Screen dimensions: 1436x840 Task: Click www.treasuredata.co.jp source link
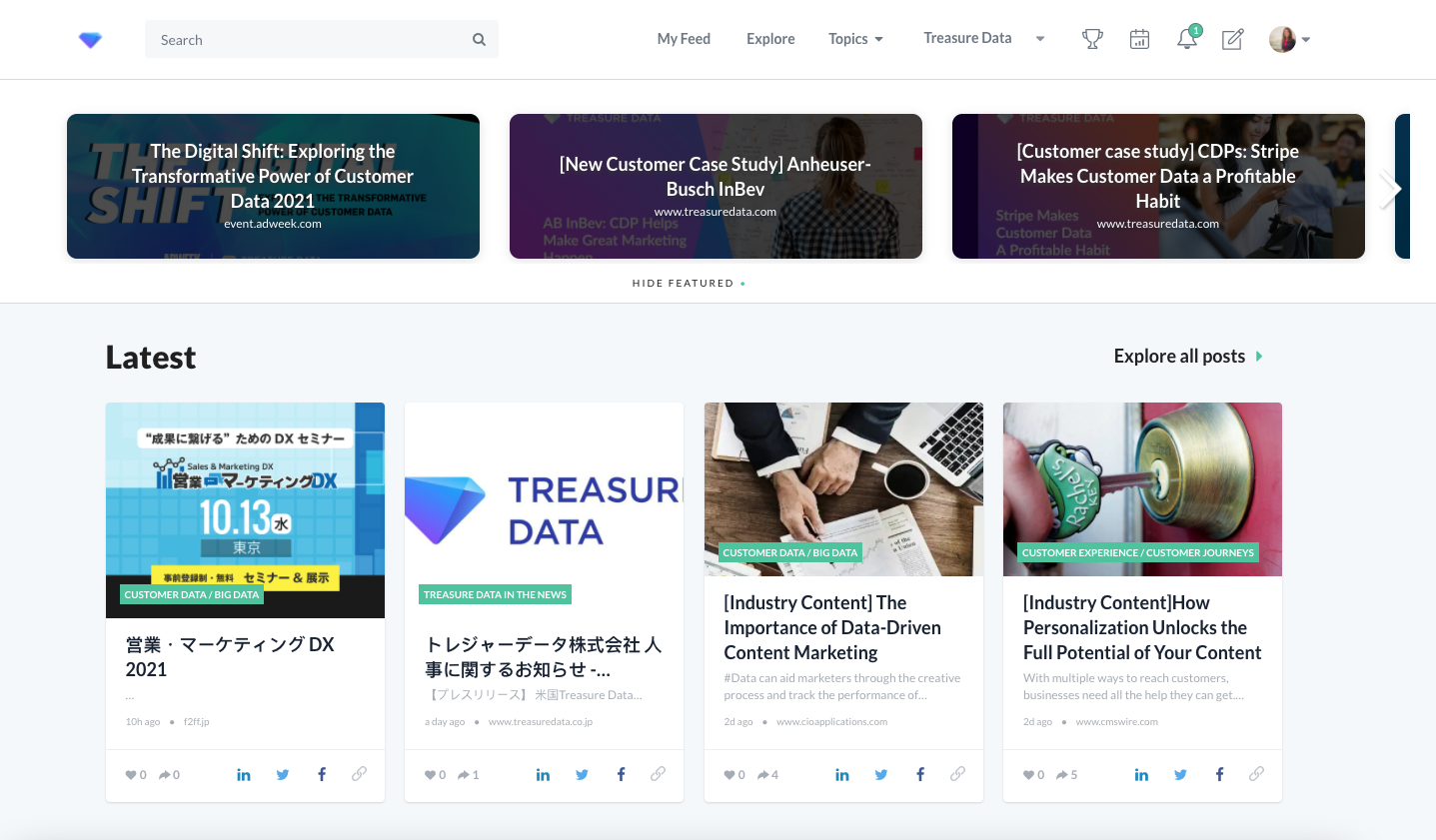[541, 722]
